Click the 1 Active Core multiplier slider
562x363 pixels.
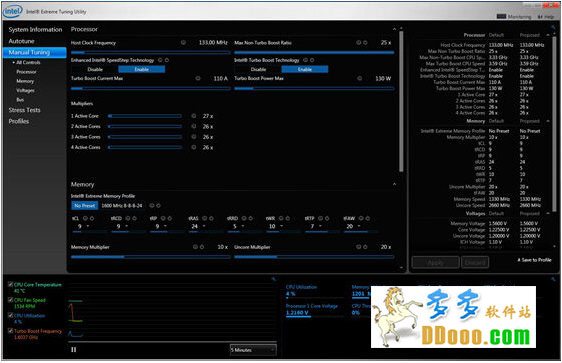tap(145, 116)
